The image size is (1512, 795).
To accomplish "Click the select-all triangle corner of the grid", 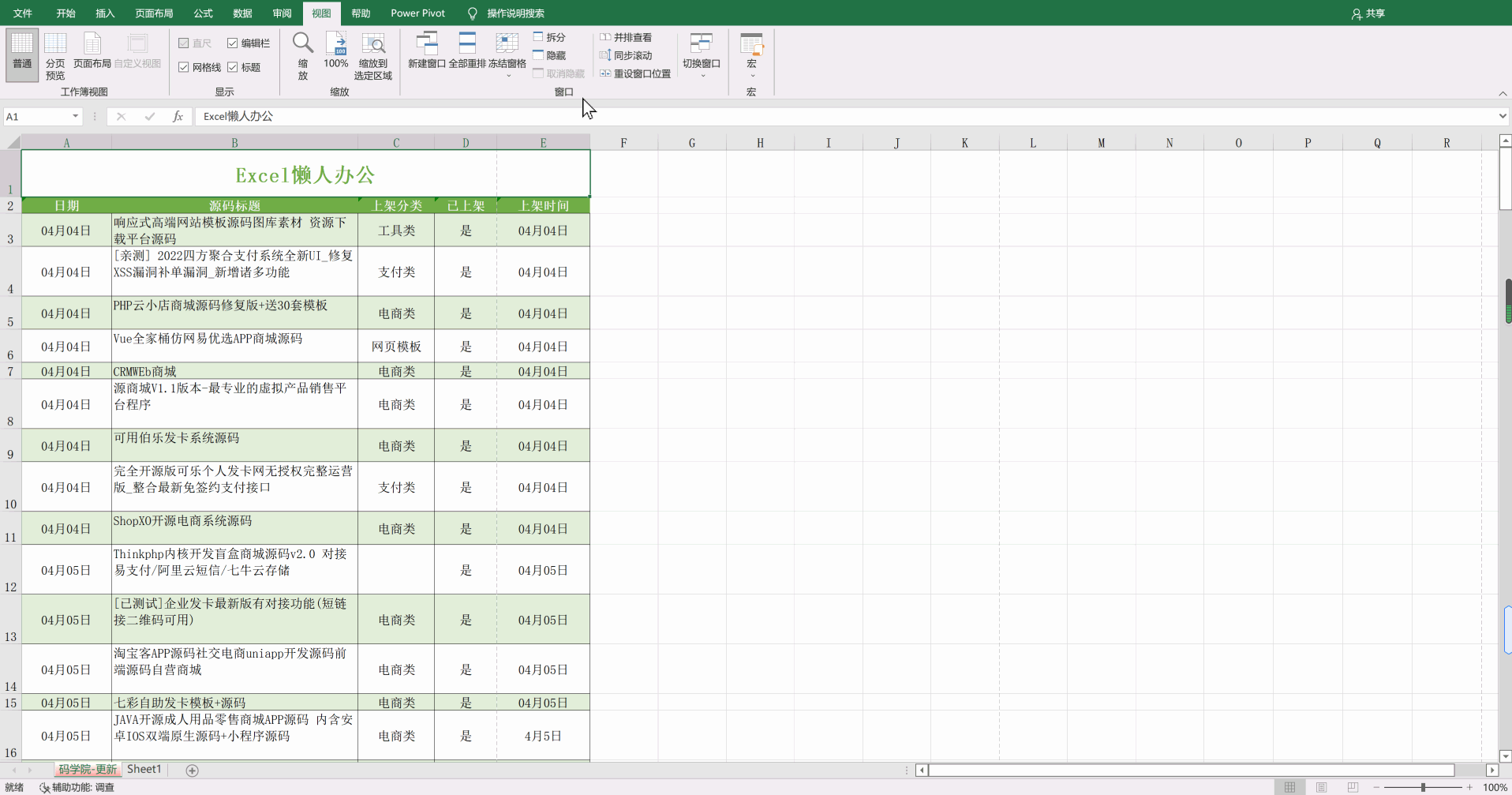I will [13, 142].
